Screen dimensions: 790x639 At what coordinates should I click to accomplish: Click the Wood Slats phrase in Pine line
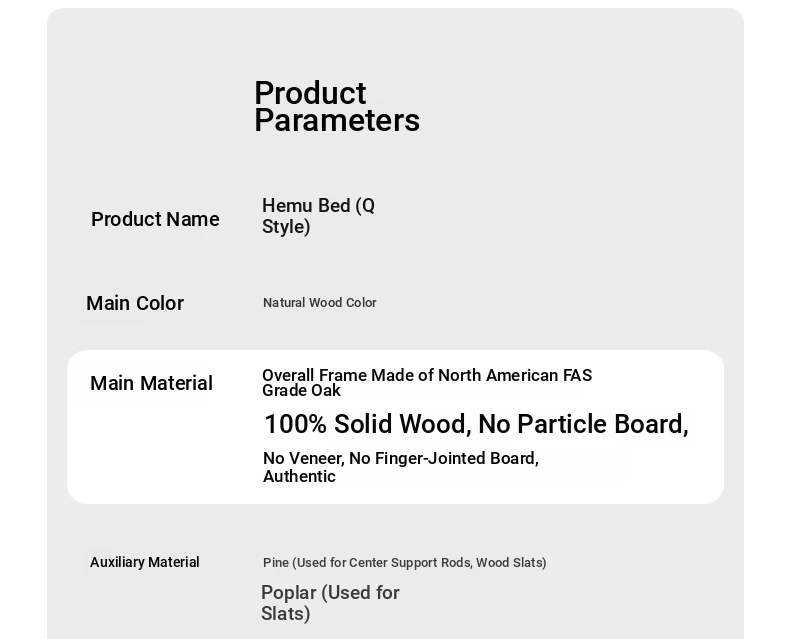click(511, 563)
